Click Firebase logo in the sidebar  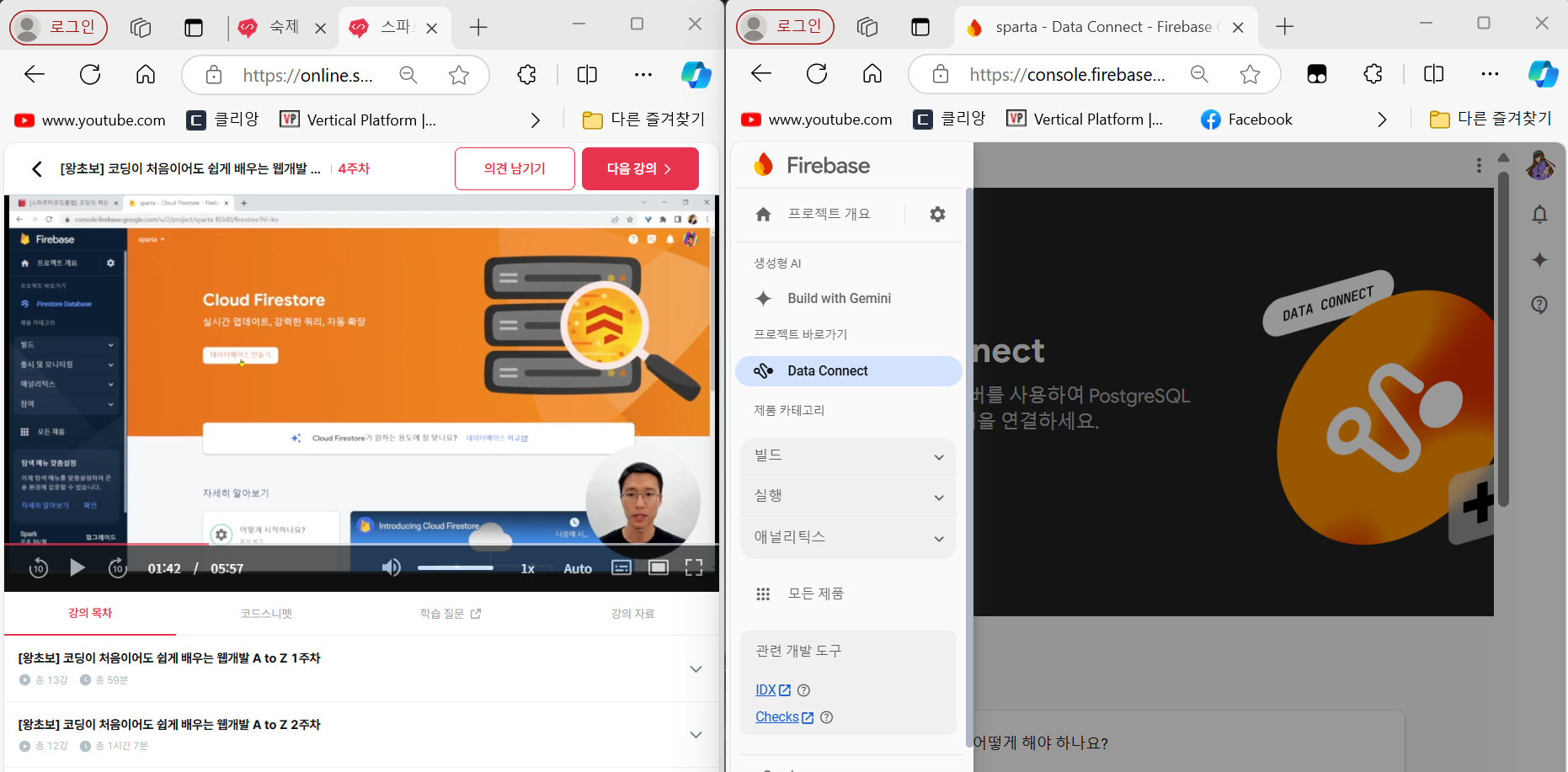coord(812,165)
